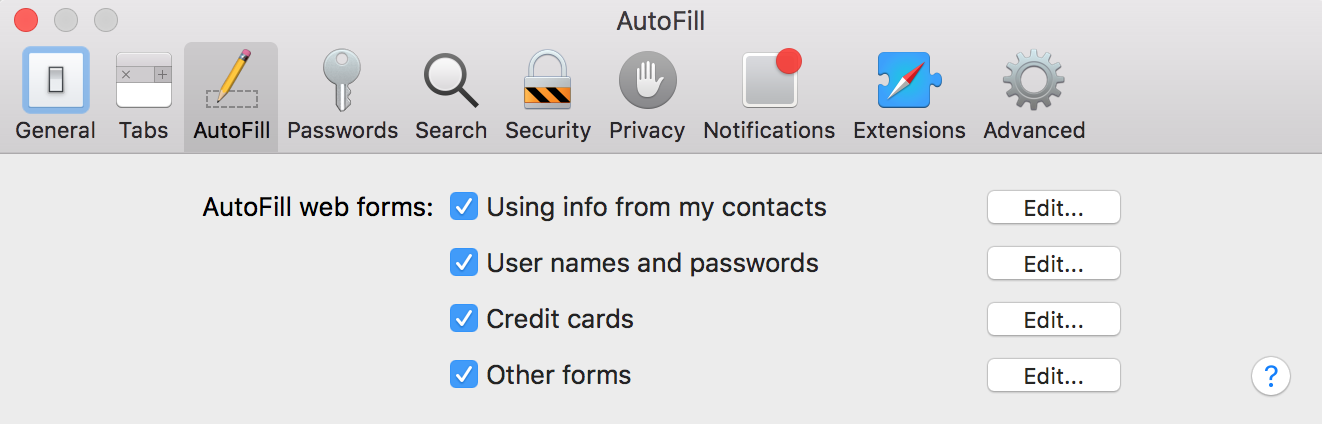Open Advanced preferences gear icon
Image resolution: width=1322 pixels, height=424 pixels.
(x=1034, y=96)
